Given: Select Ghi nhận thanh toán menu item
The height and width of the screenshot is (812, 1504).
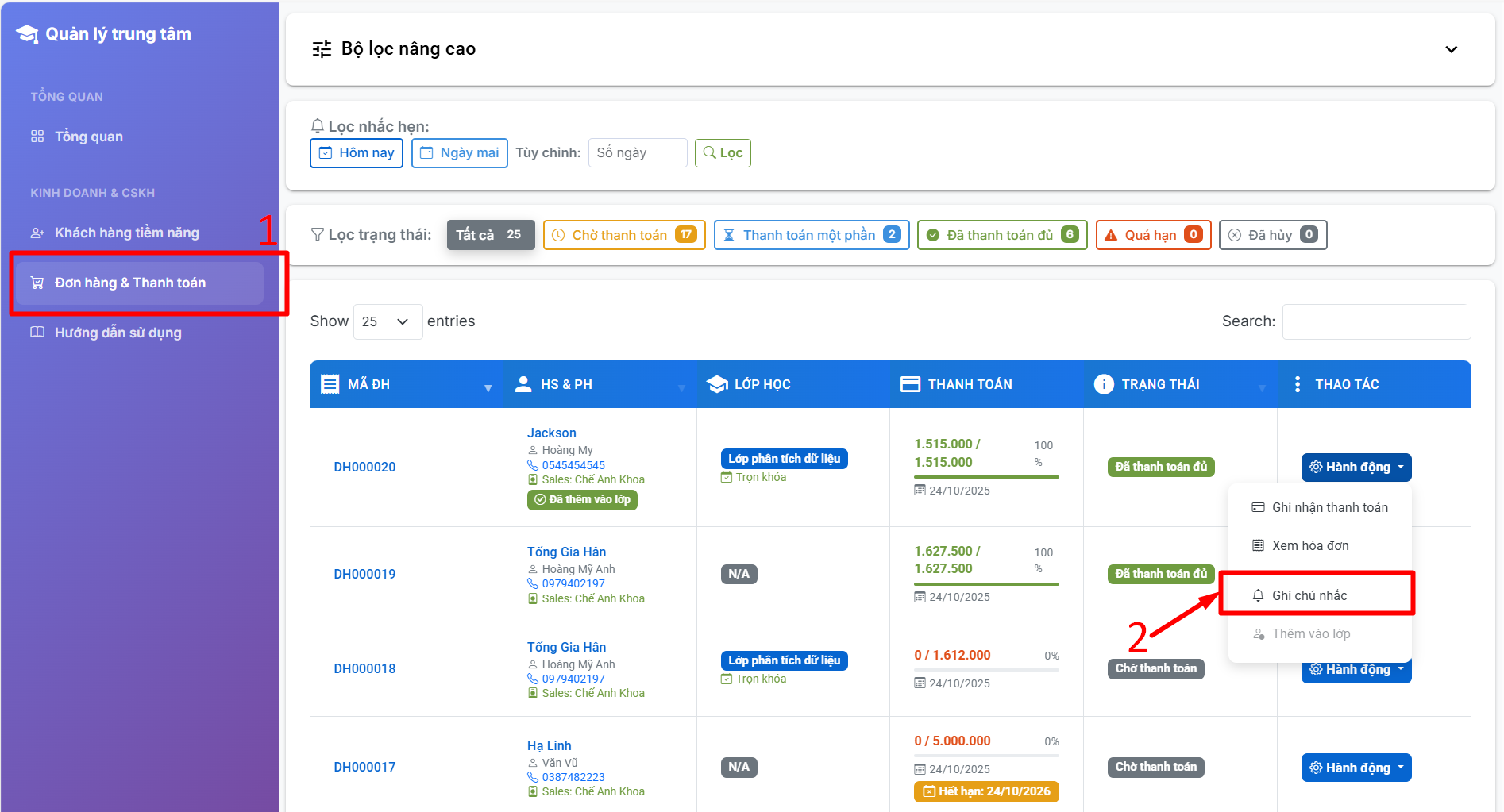Looking at the screenshot, I should tap(1329, 507).
